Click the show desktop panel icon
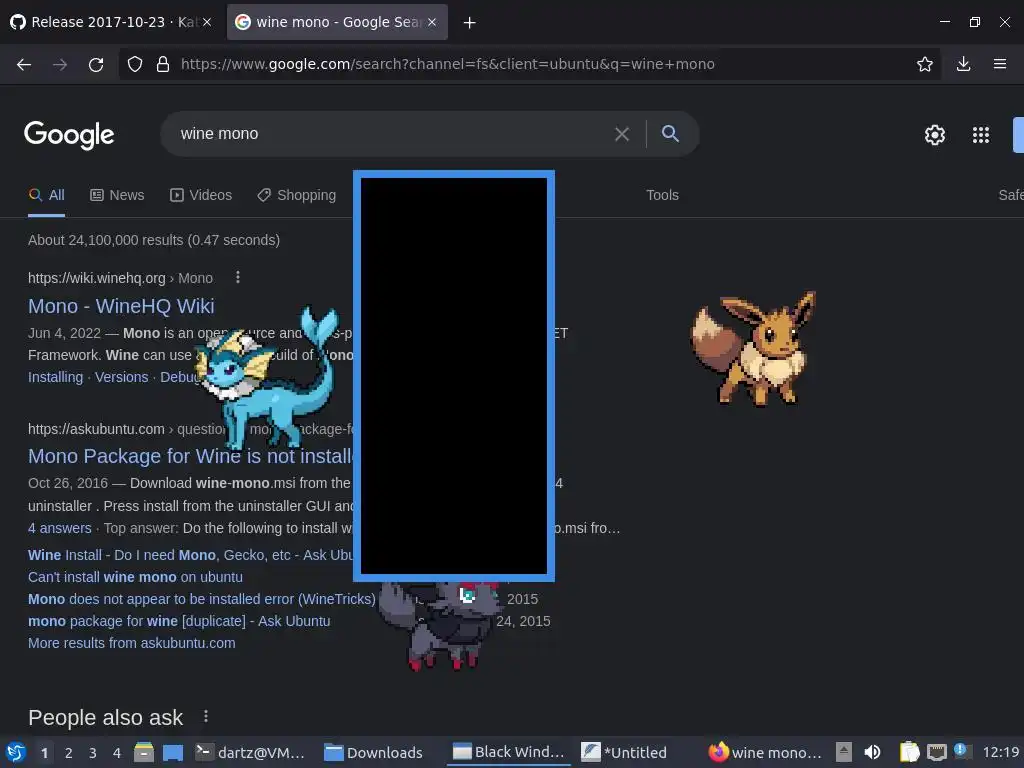1024x768 pixels. (172, 752)
